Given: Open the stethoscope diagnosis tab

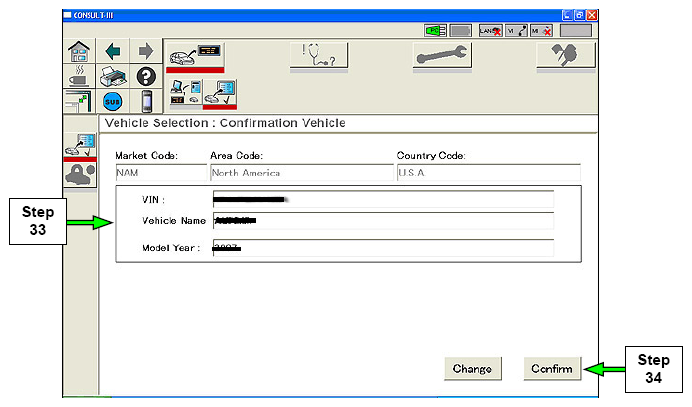Looking at the screenshot, I should (x=319, y=56).
